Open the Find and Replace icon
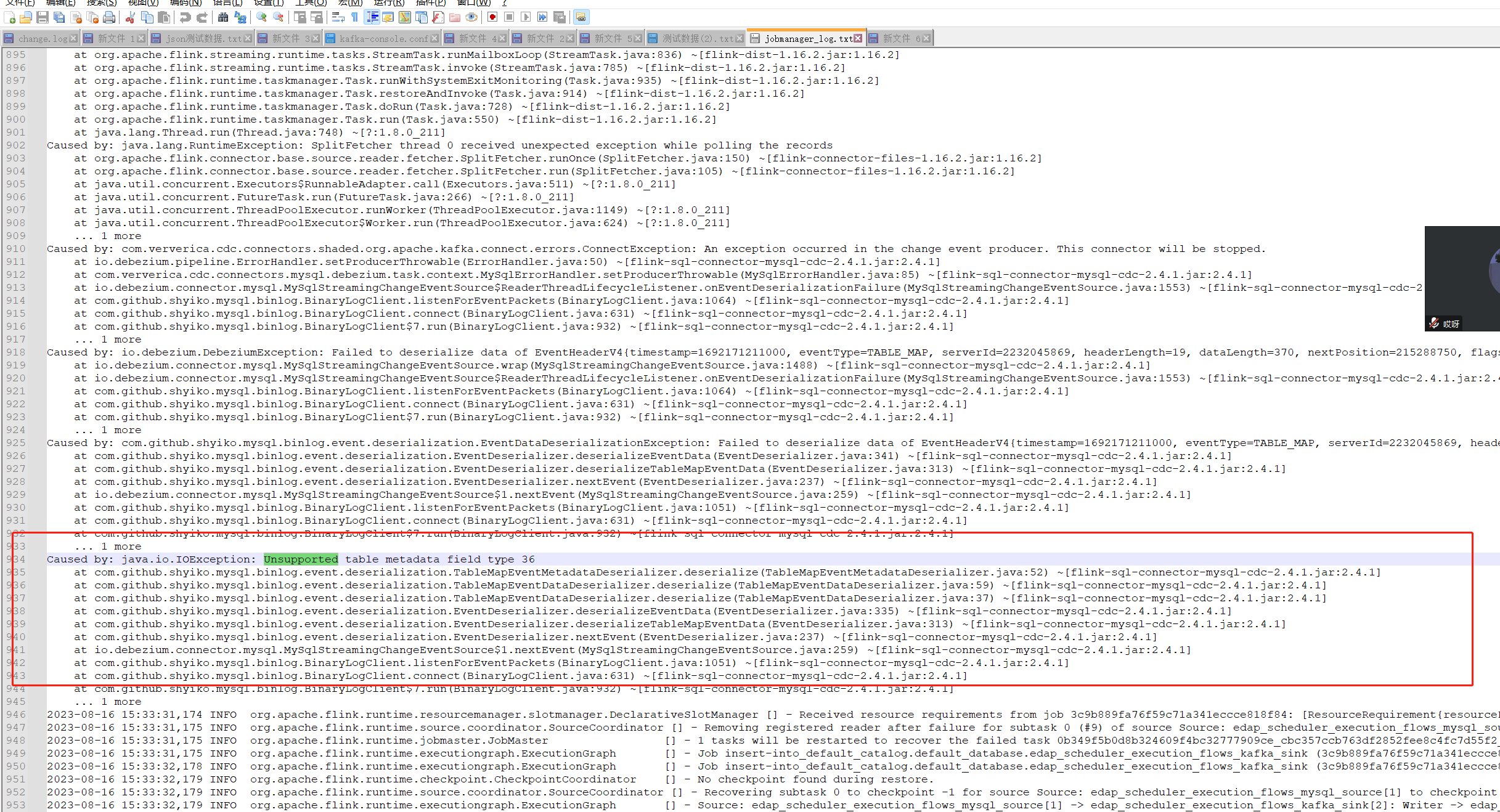Viewport: 1500px width, 812px height. 240,17
